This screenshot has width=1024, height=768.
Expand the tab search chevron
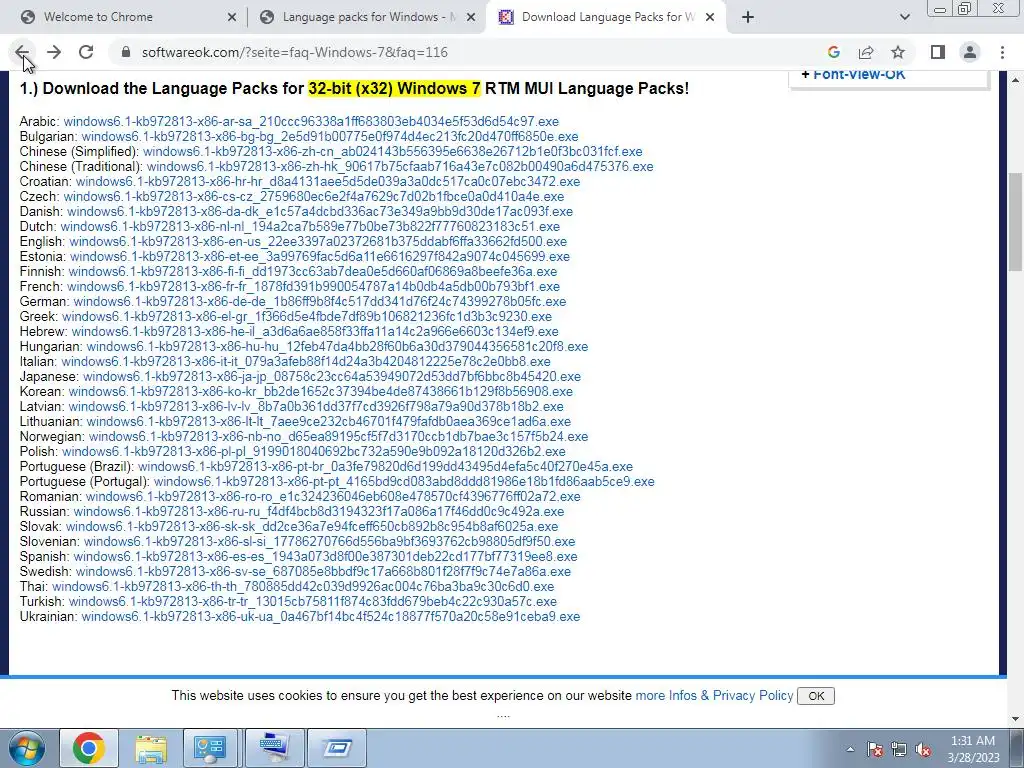coord(904,17)
